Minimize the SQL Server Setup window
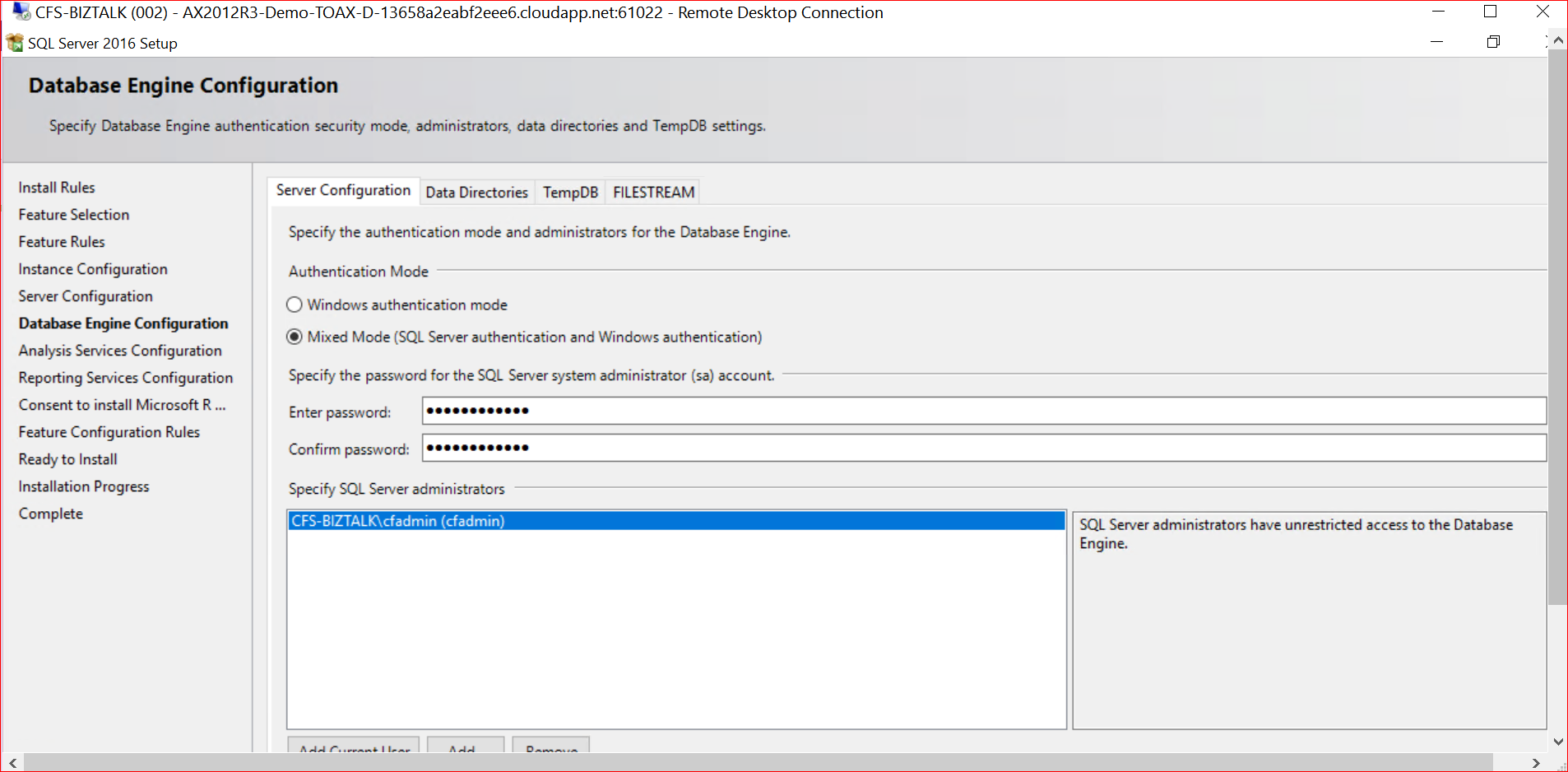1568x772 pixels. [1436, 42]
